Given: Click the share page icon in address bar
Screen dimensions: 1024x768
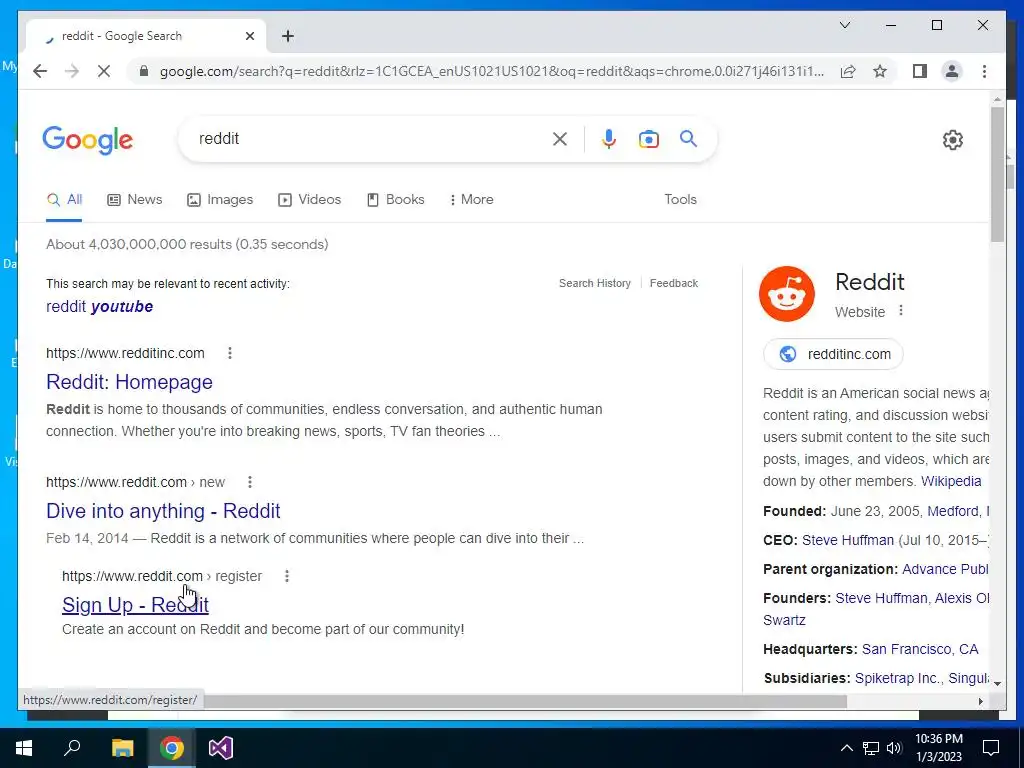Looking at the screenshot, I should (x=848, y=71).
